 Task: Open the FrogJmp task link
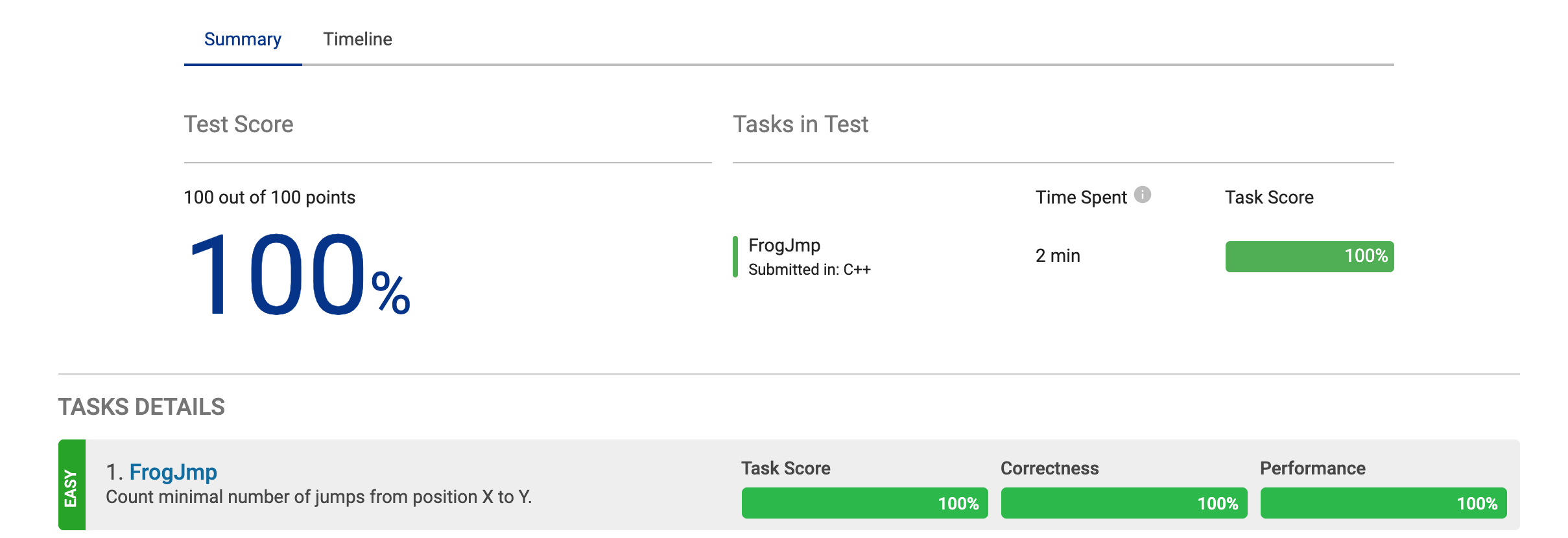click(x=173, y=472)
